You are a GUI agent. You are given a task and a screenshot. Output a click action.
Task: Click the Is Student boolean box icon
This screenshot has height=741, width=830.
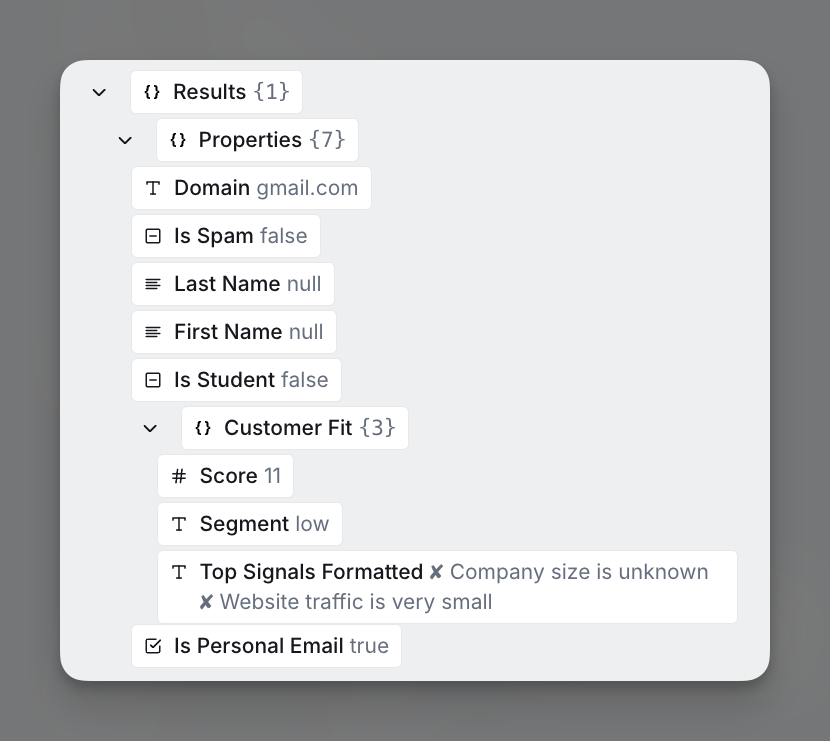[x=153, y=380]
